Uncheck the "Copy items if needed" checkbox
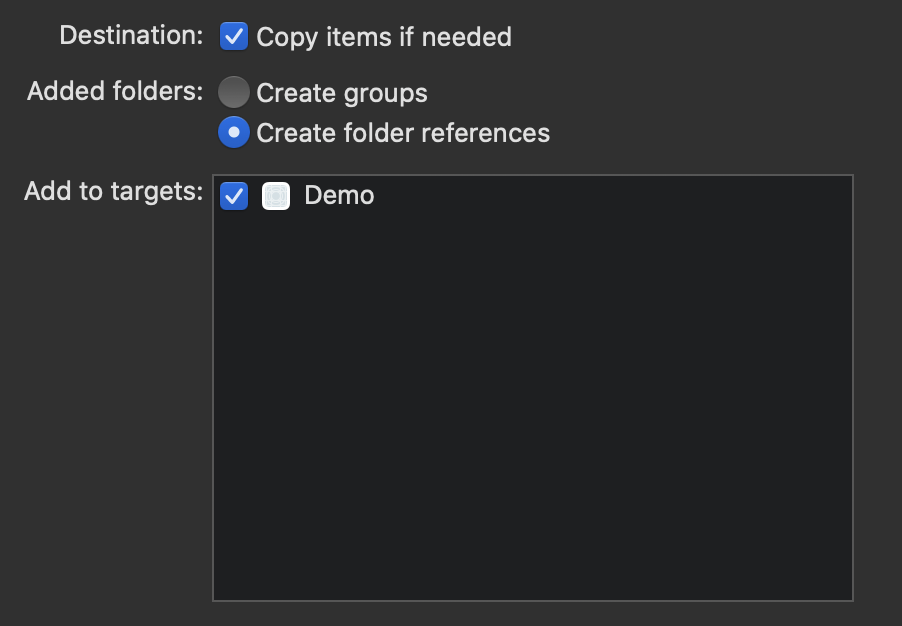This screenshot has height=626, width=902. click(x=234, y=37)
